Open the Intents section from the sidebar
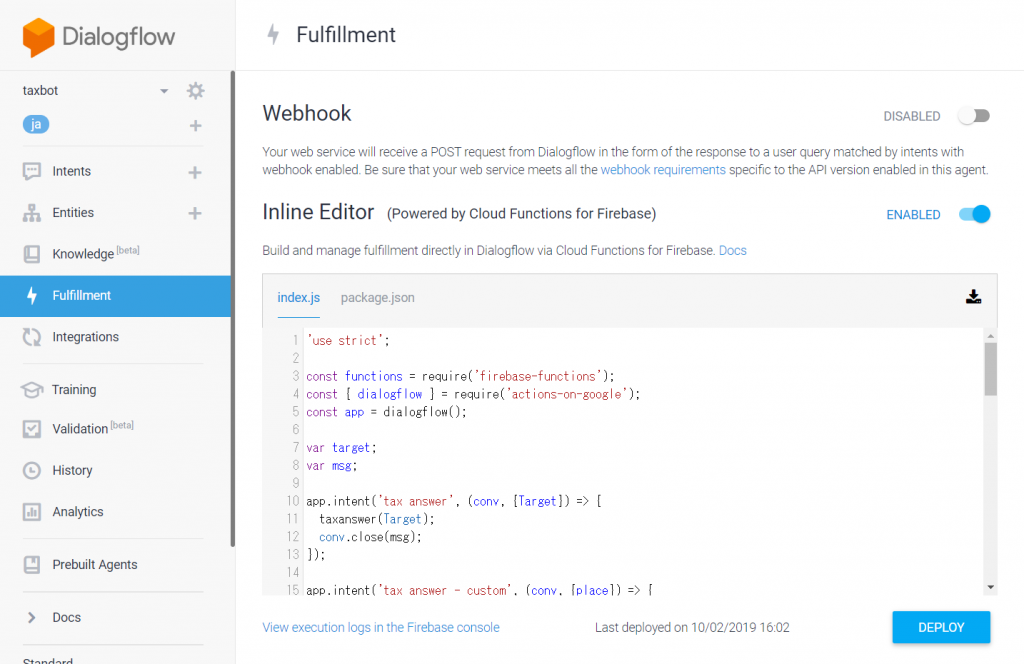The width and height of the screenshot is (1024, 664). click(70, 171)
